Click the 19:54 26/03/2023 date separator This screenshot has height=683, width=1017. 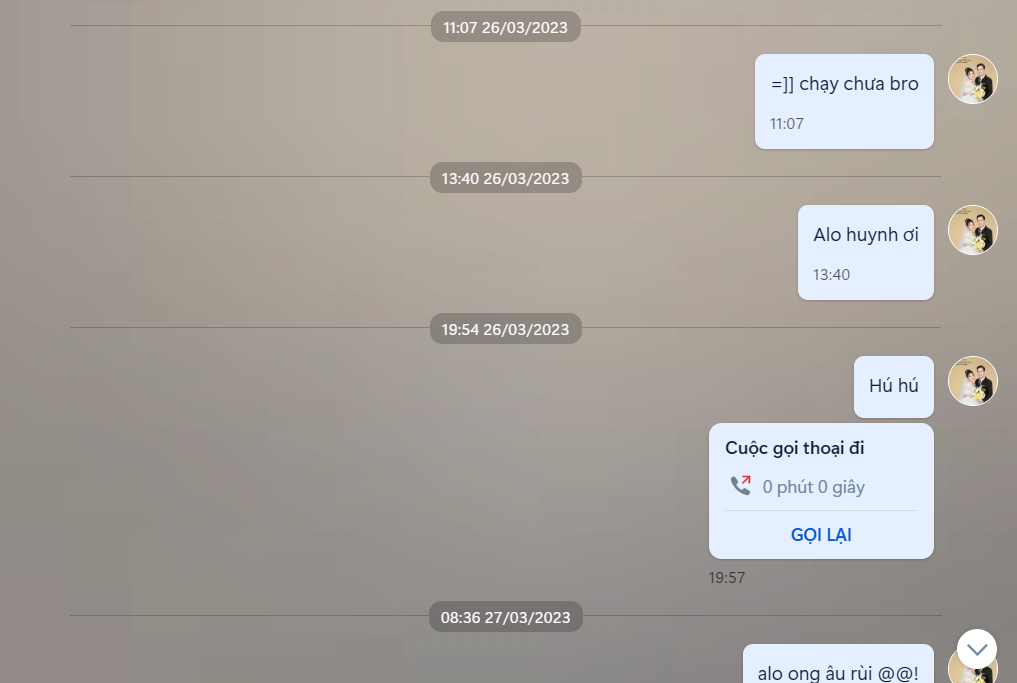click(x=506, y=330)
